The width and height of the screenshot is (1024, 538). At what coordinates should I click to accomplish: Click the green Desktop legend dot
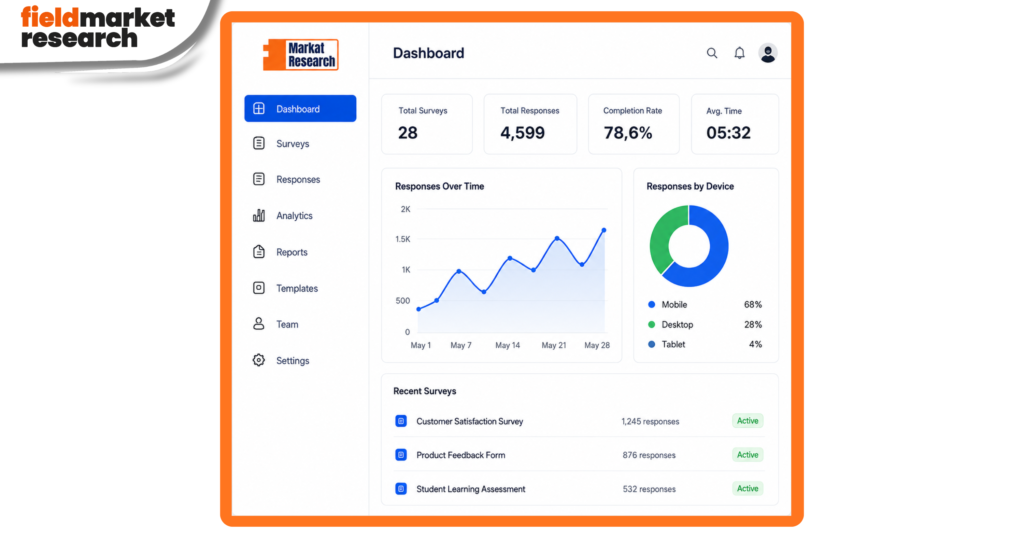pos(651,324)
